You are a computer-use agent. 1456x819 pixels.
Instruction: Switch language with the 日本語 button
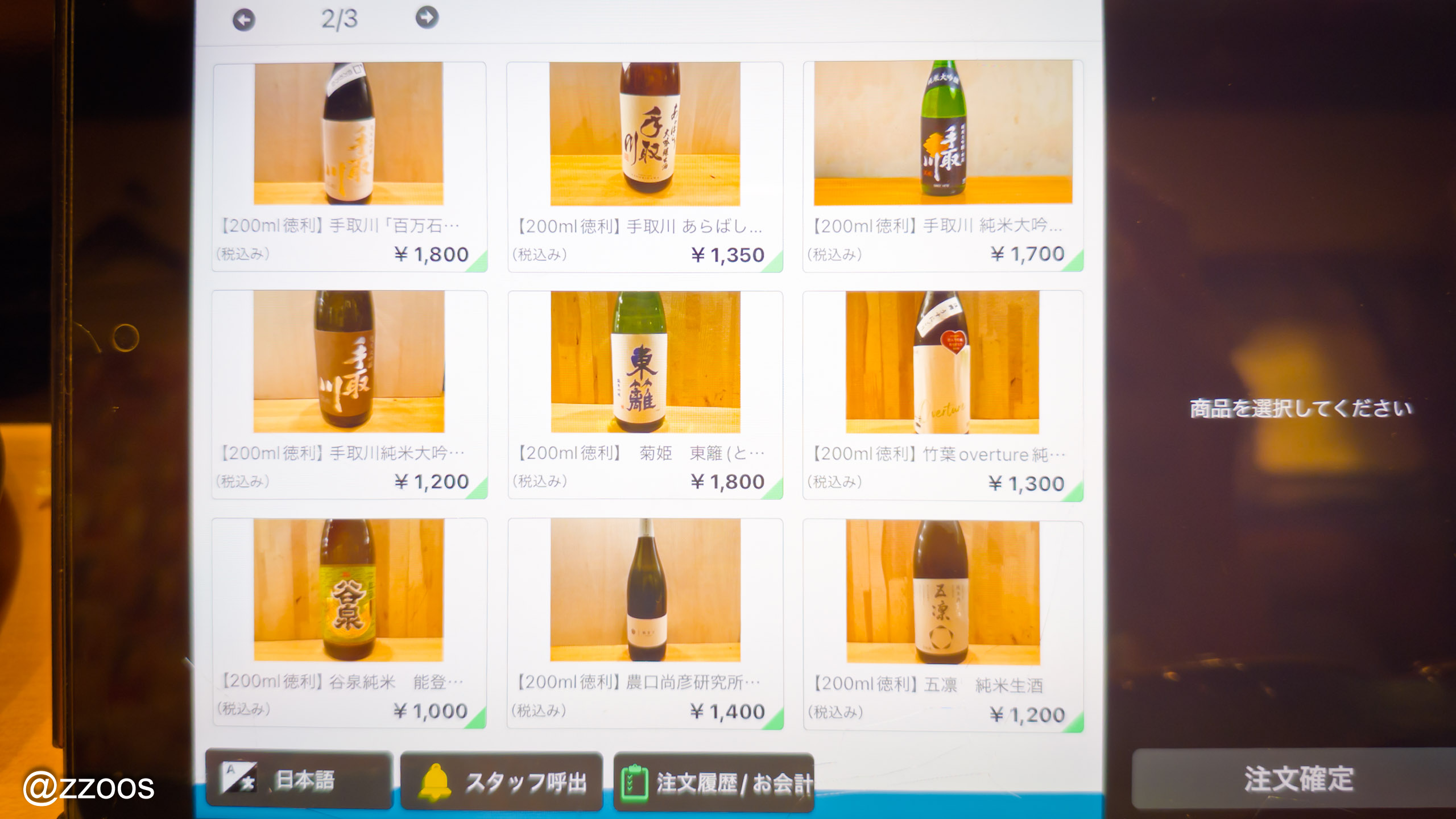click(x=299, y=779)
